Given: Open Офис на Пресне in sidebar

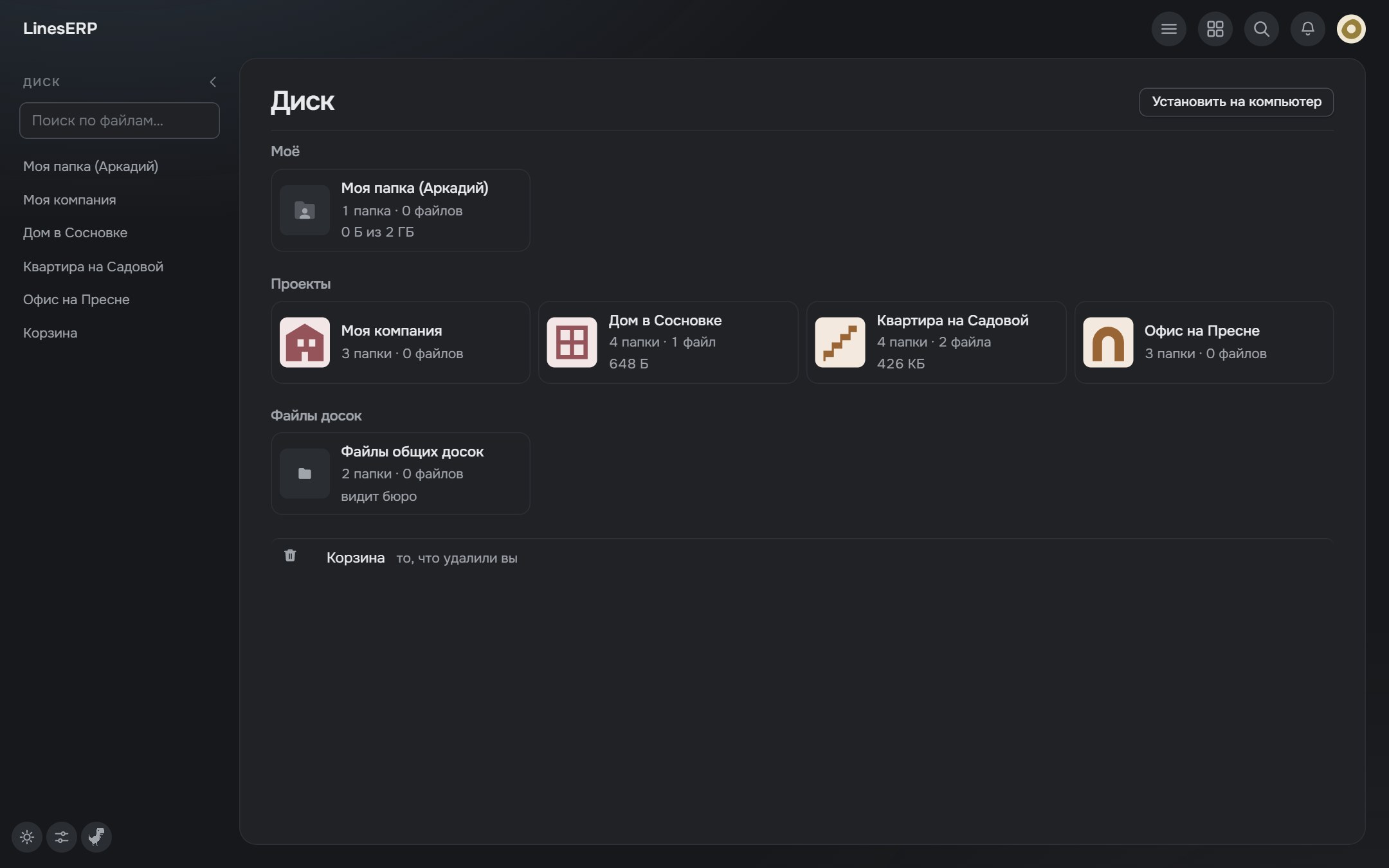Looking at the screenshot, I should [x=77, y=300].
